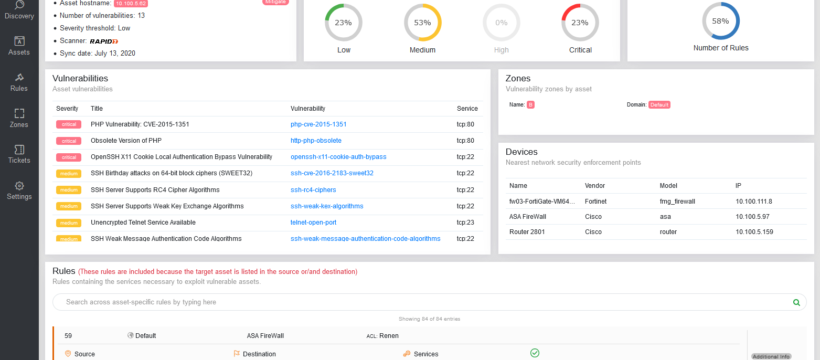The width and height of the screenshot is (820, 360).
Task: Go to Assets in sidebar
Action: pos(19,41)
